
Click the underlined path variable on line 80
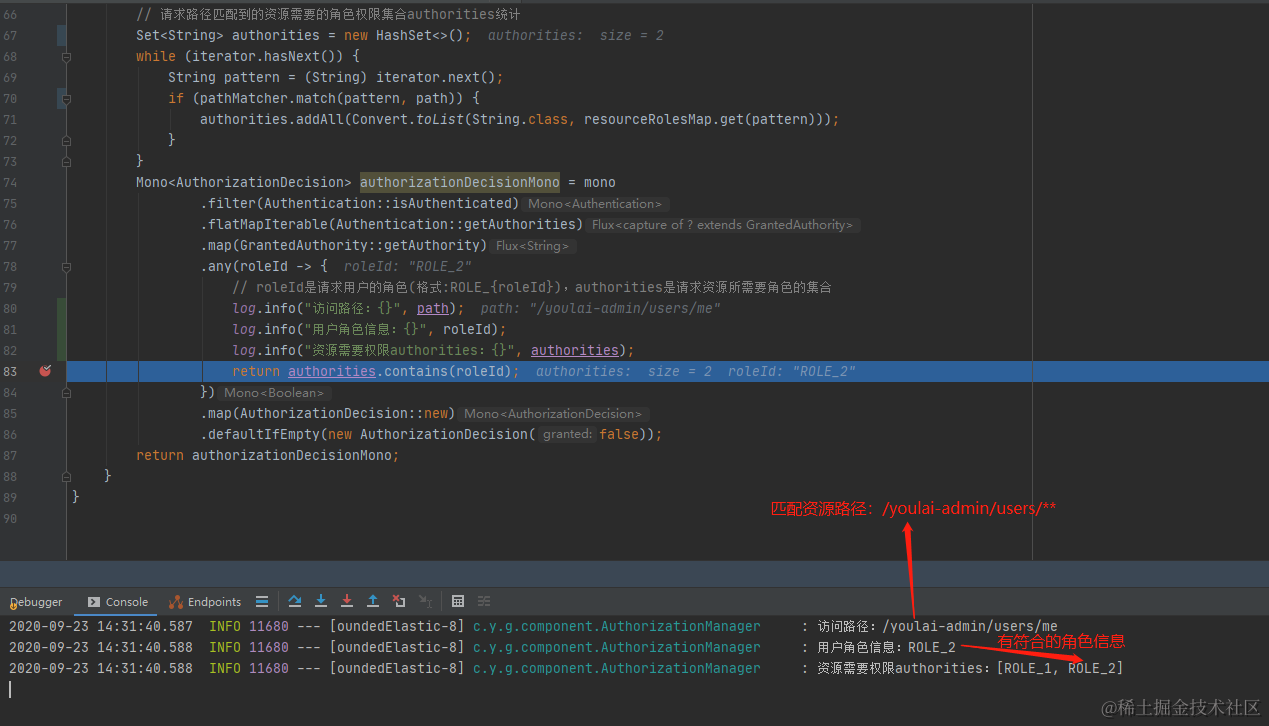tap(433, 308)
